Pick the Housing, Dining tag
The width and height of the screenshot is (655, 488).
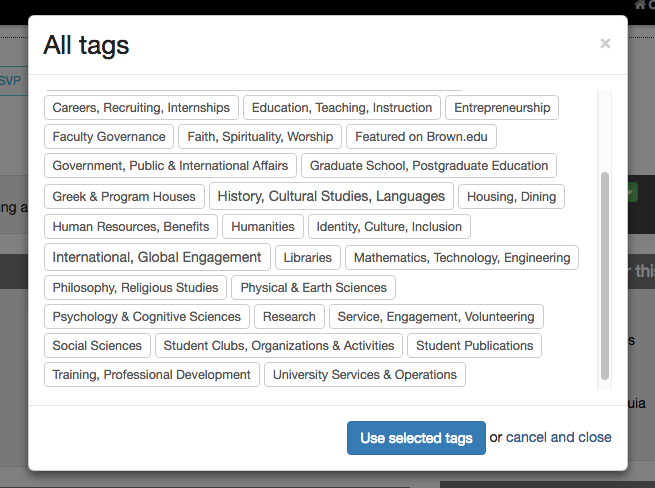tap(511, 197)
